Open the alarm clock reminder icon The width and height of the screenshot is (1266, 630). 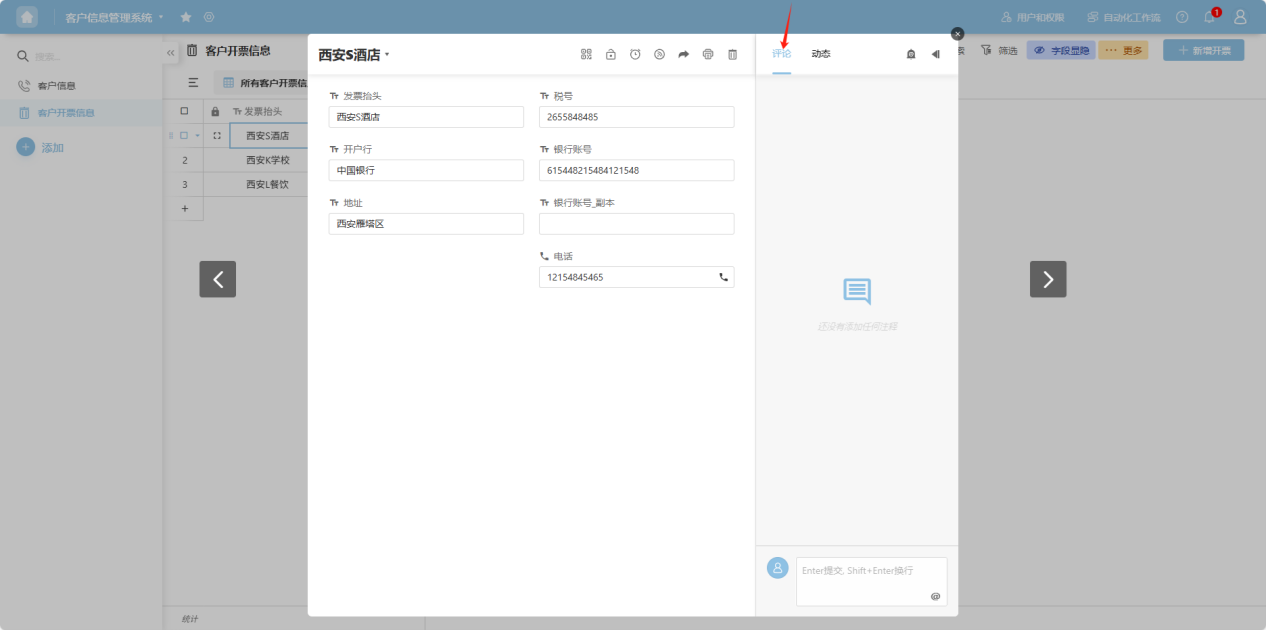[x=635, y=55]
